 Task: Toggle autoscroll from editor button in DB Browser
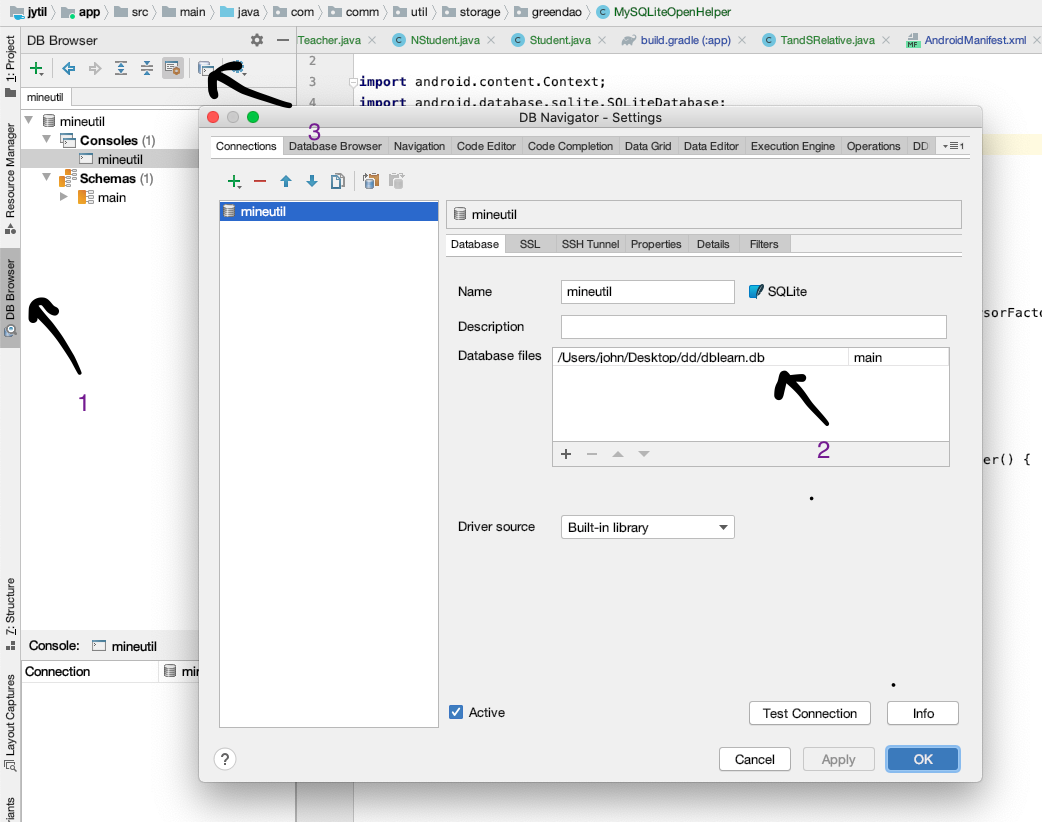(173, 68)
